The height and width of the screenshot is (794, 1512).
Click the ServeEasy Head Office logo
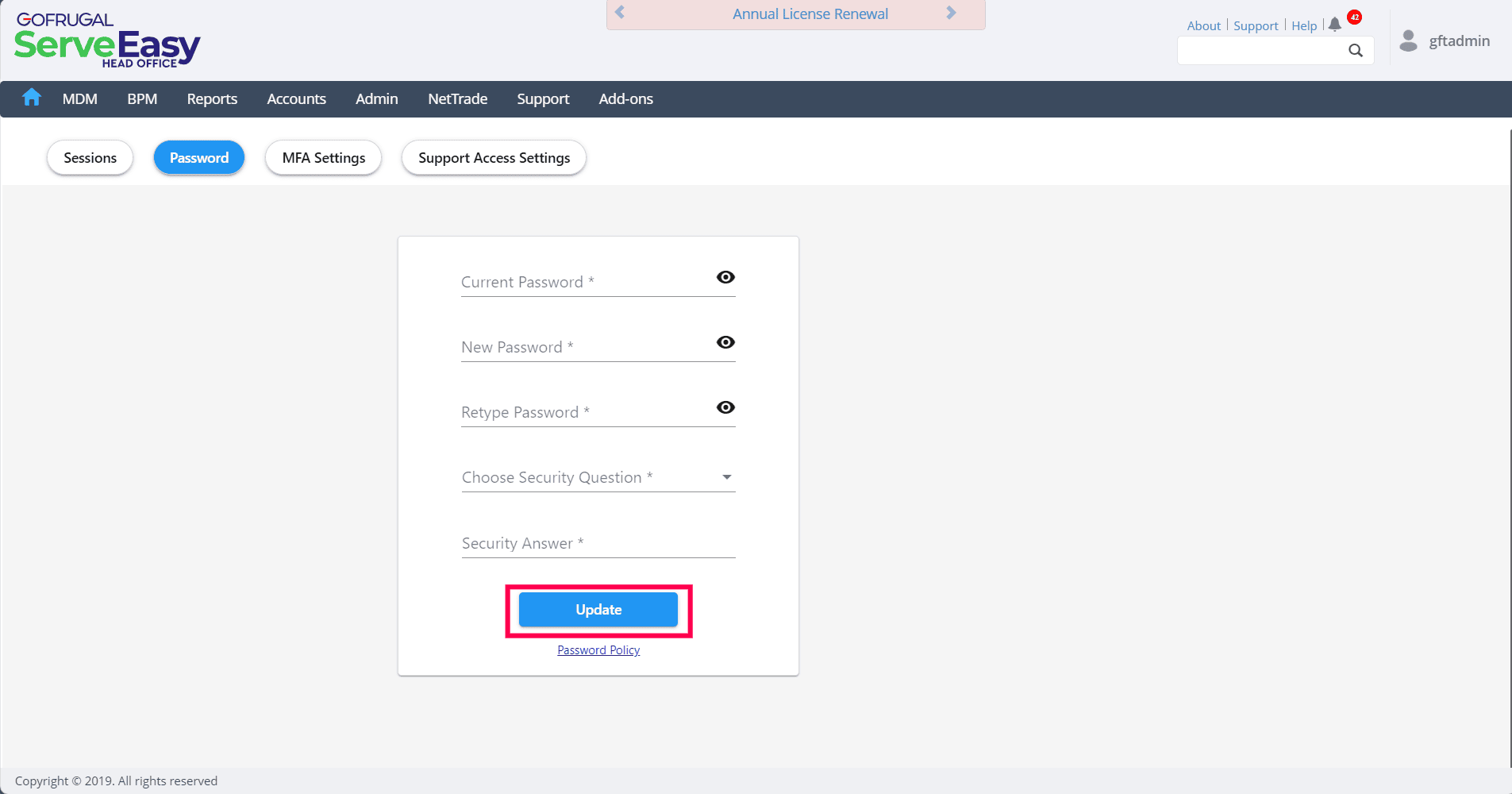[107, 40]
